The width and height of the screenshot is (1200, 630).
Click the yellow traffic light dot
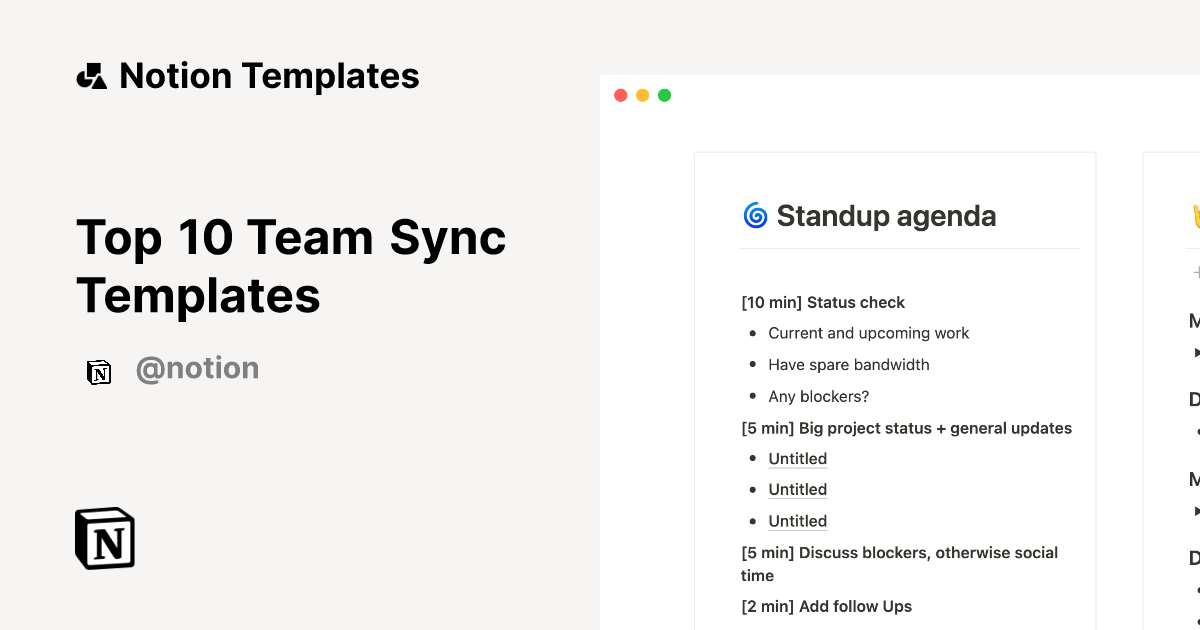642,94
